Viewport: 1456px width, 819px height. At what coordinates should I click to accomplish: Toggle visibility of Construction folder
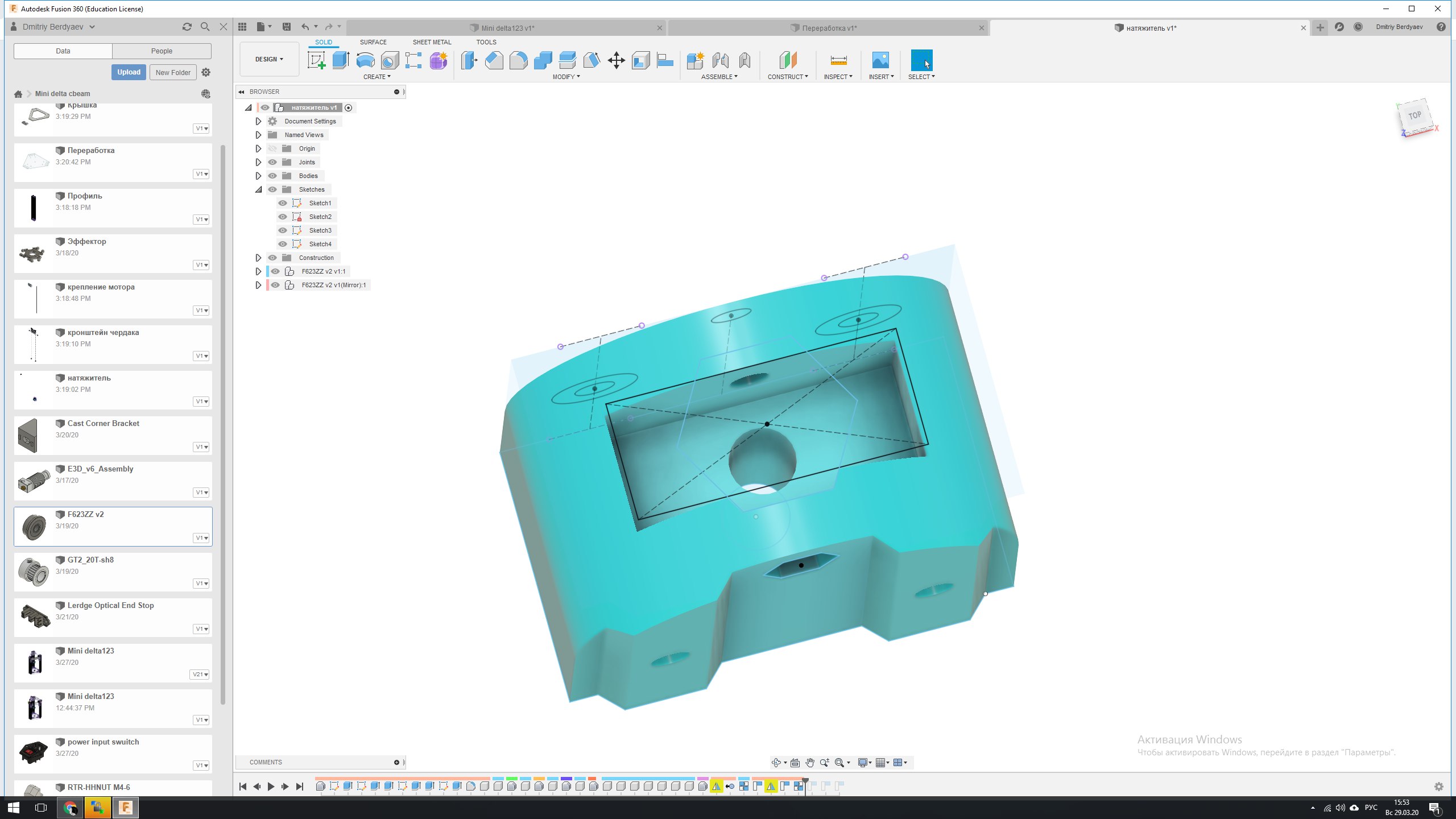pos(272,258)
